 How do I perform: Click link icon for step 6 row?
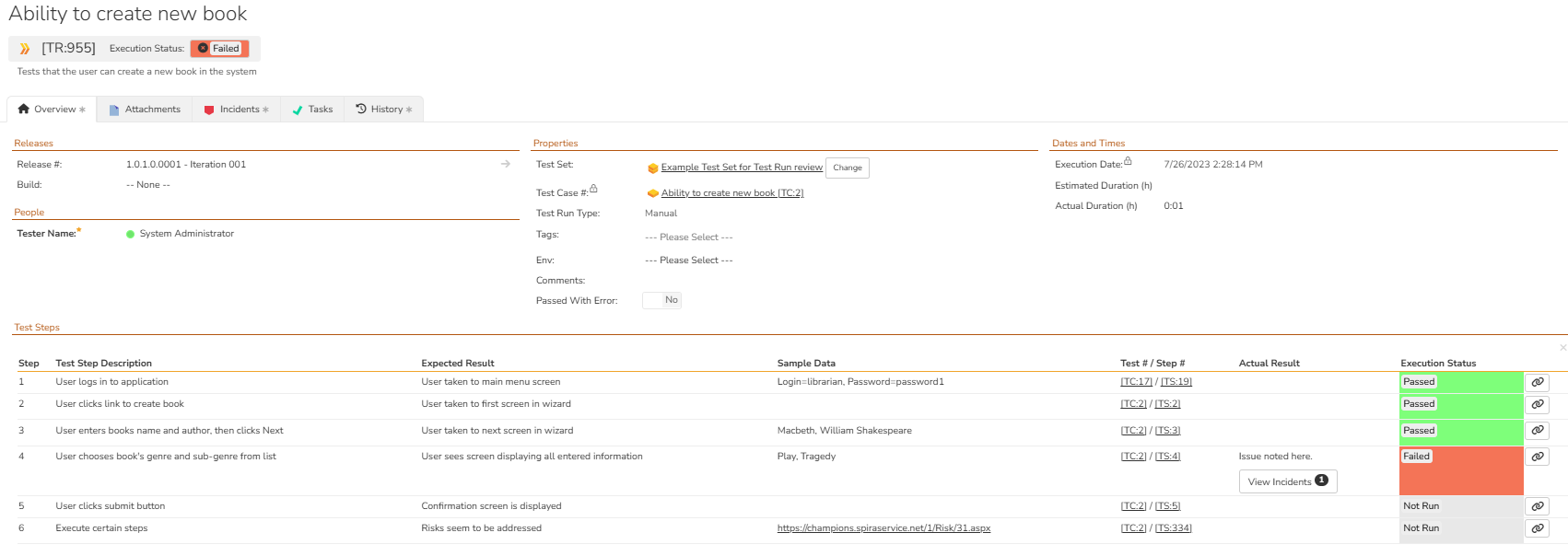click(x=1537, y=528)
